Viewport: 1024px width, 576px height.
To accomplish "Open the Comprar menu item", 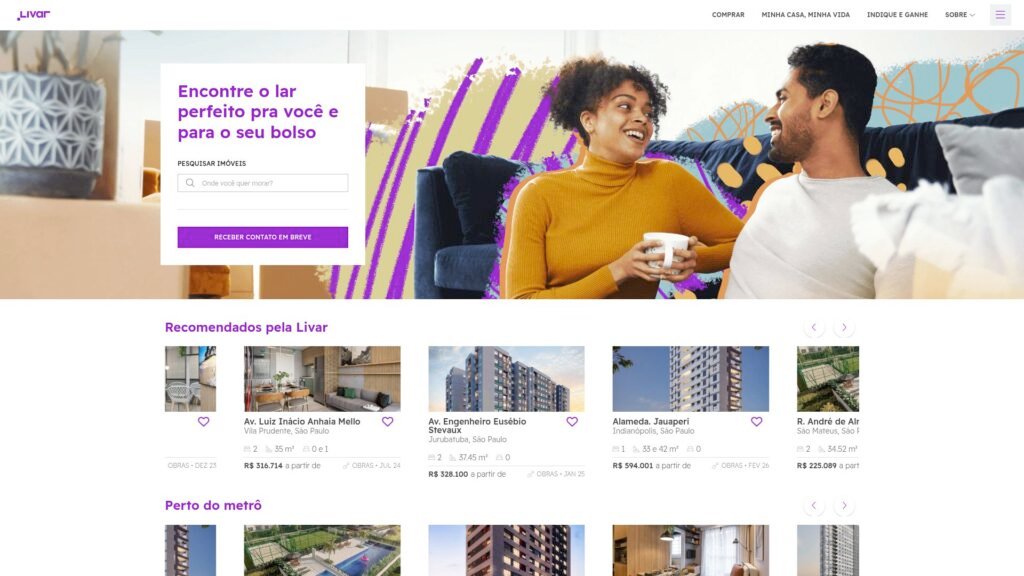I will click(x=728, y=14).
